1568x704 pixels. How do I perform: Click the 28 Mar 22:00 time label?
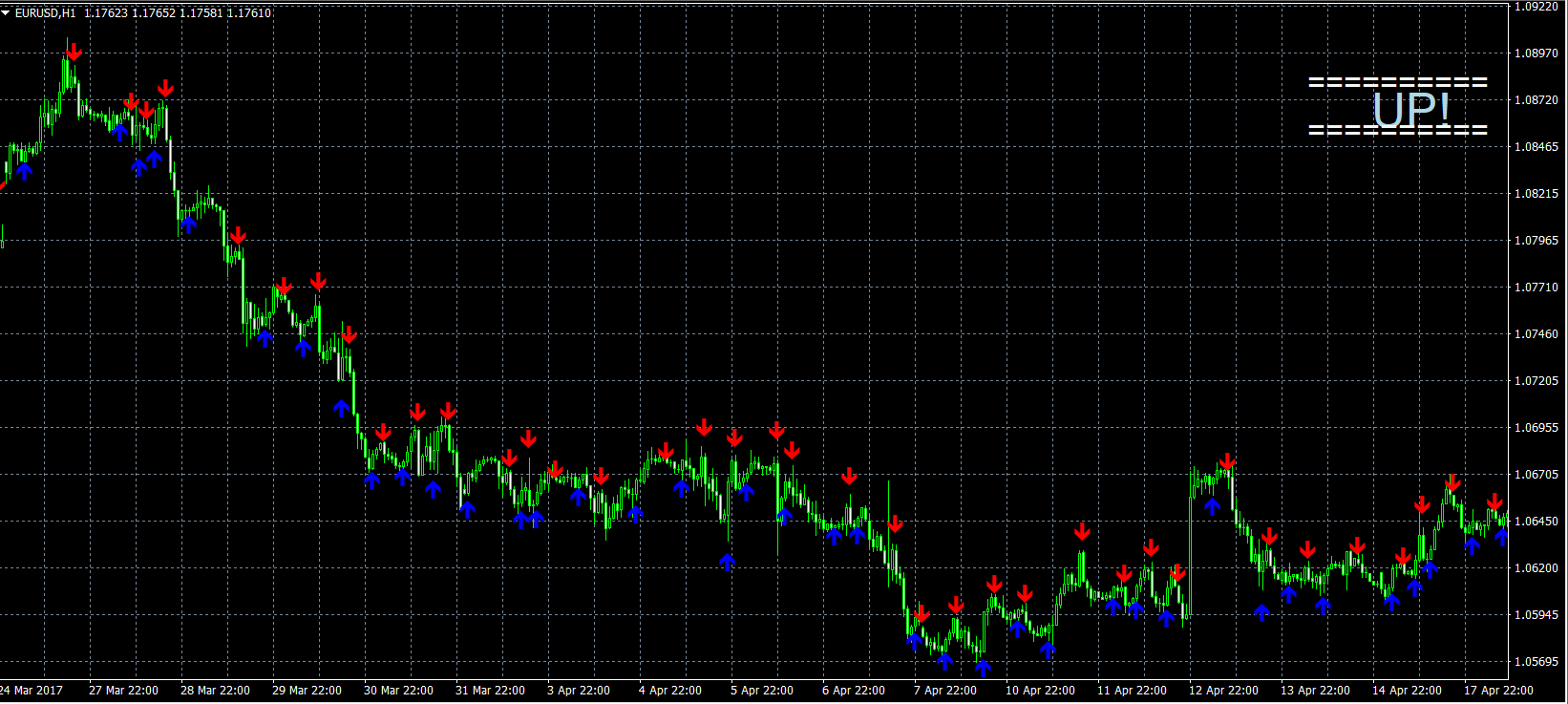coord(215,691)
